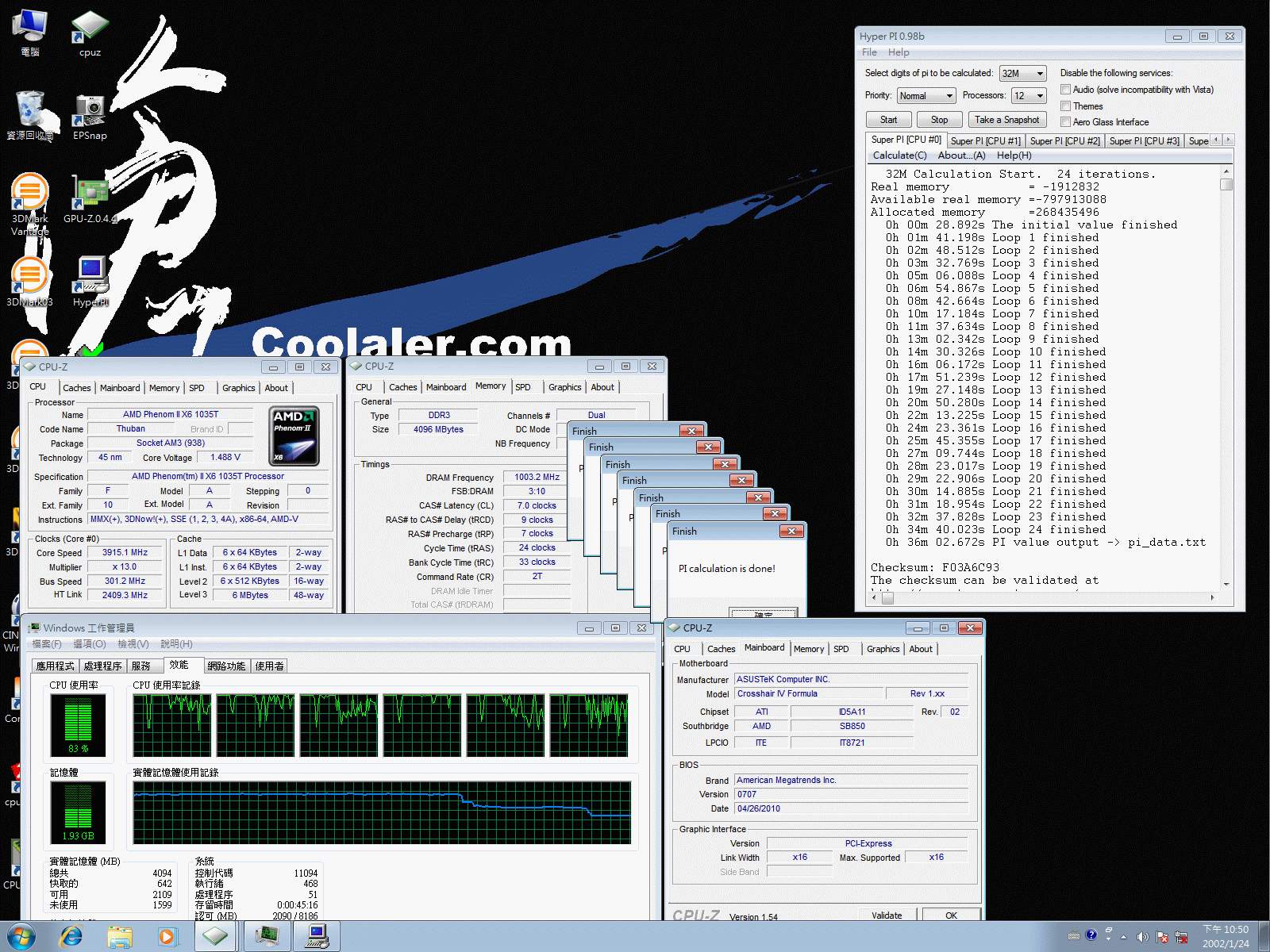1270x952 pixels.
Task: Open the Computer desktop icon
Action: point(30,33)
